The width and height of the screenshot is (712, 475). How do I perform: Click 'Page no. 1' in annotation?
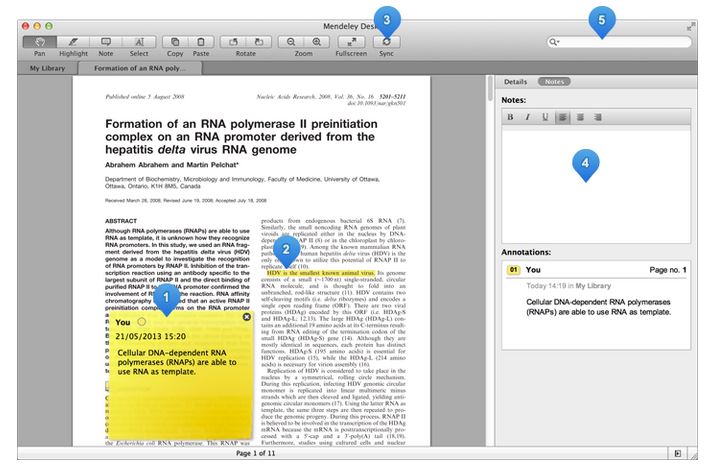click(668, 270)
